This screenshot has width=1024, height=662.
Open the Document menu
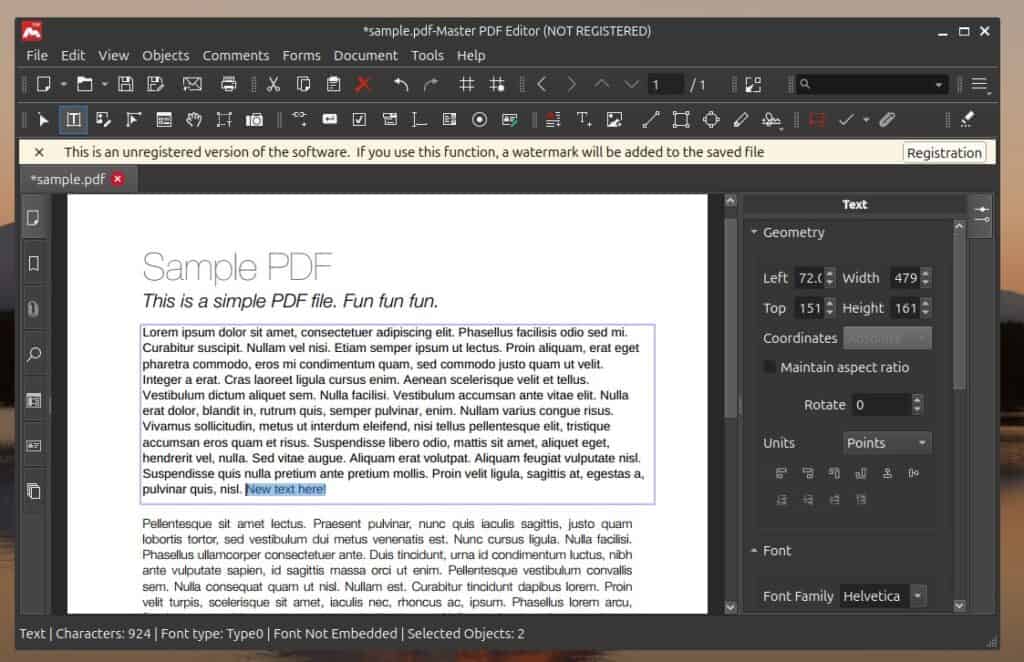point(365,55)
